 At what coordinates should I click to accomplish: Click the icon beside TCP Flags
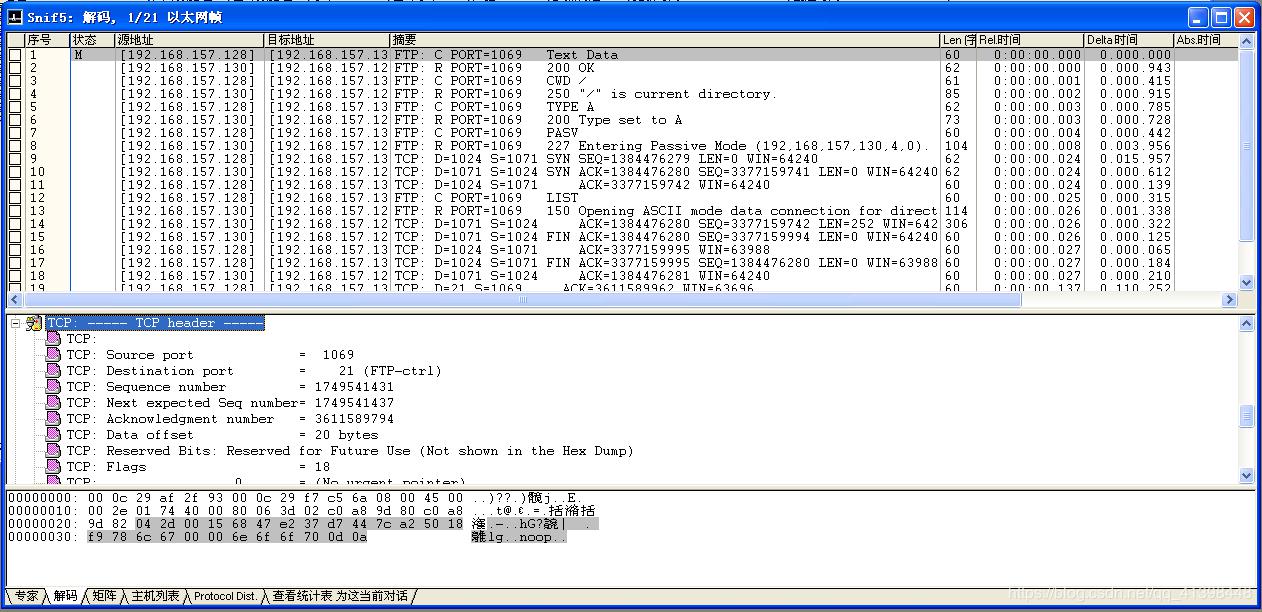53,467
